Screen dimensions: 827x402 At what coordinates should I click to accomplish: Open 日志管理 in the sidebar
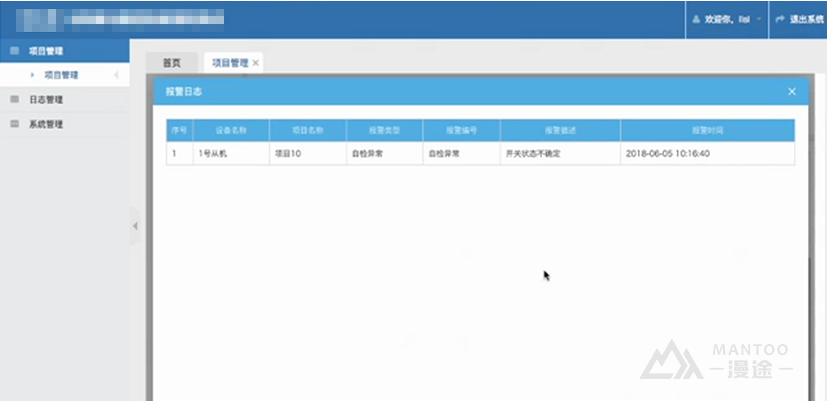[x=46, y=100]
